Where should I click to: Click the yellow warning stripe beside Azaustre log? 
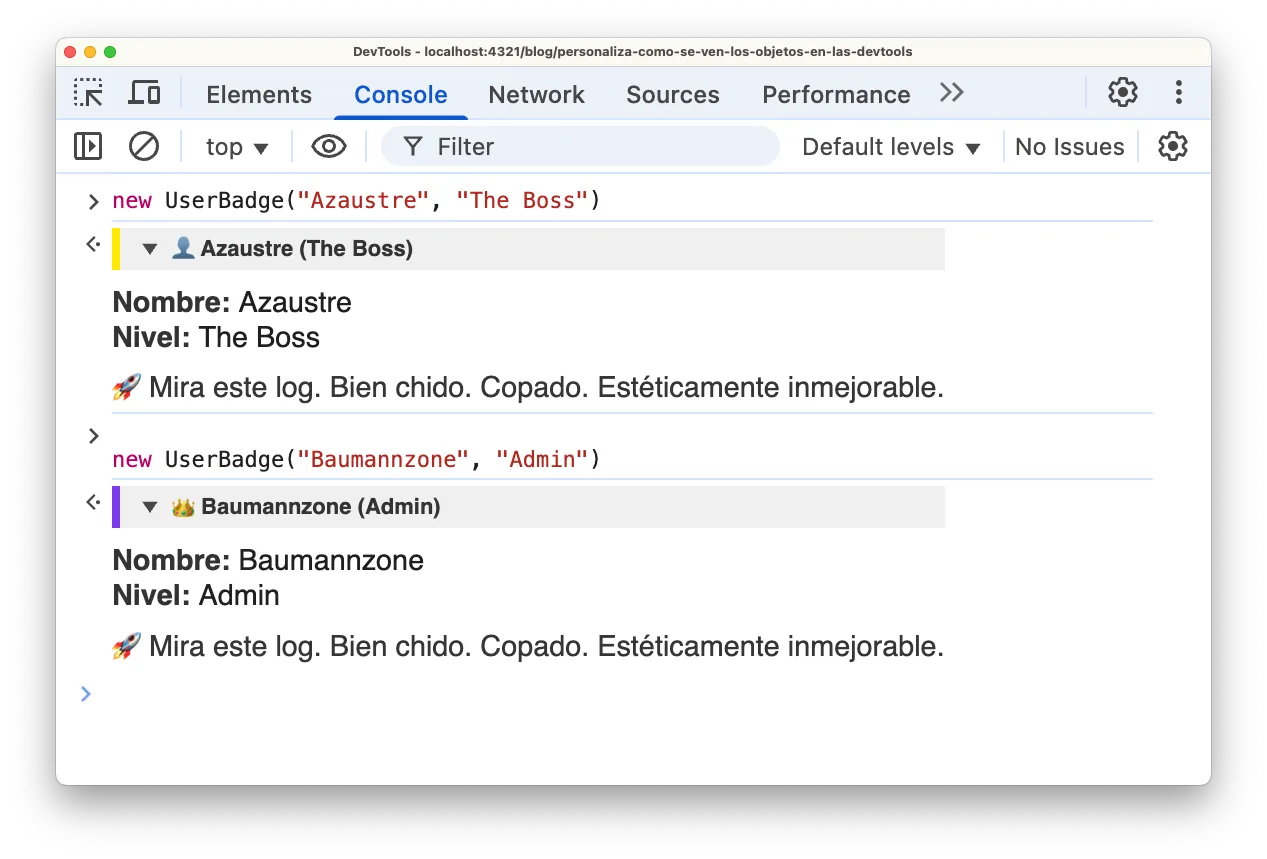click(113, 248)
